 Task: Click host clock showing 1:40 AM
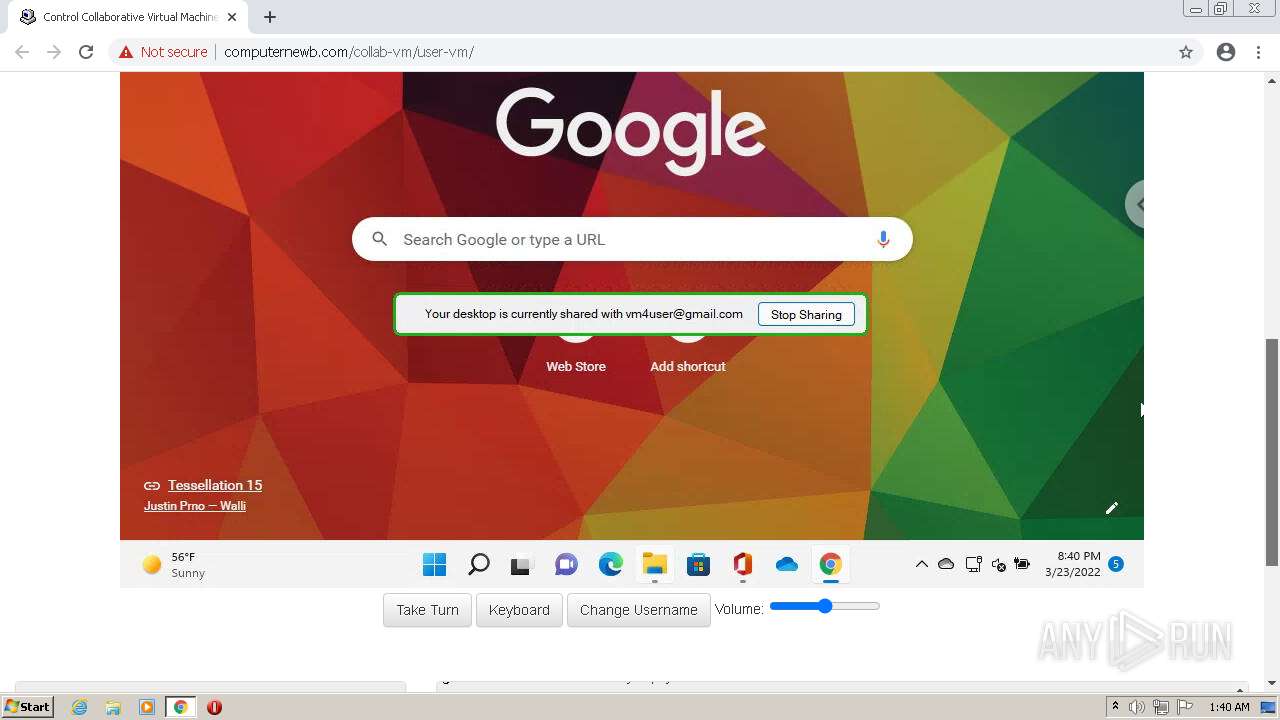(x=1229, y=707)
